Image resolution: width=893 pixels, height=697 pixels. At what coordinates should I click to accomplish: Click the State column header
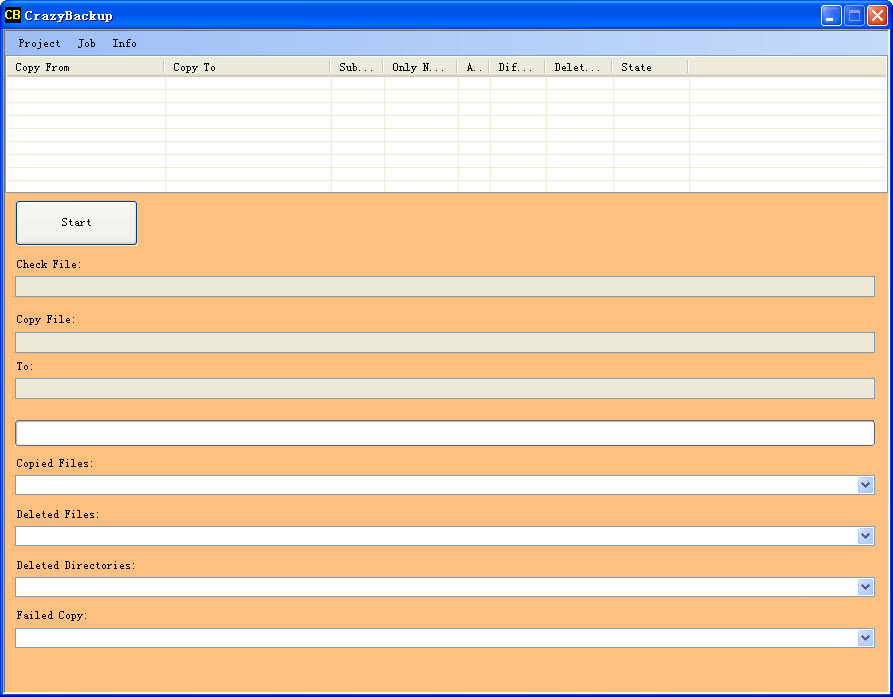point(649,67)
